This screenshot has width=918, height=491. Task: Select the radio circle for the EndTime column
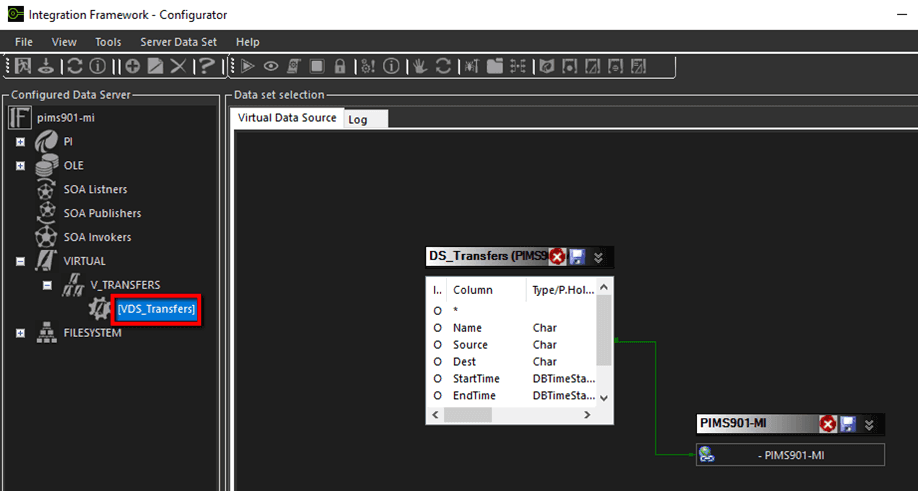click(437, 396)
